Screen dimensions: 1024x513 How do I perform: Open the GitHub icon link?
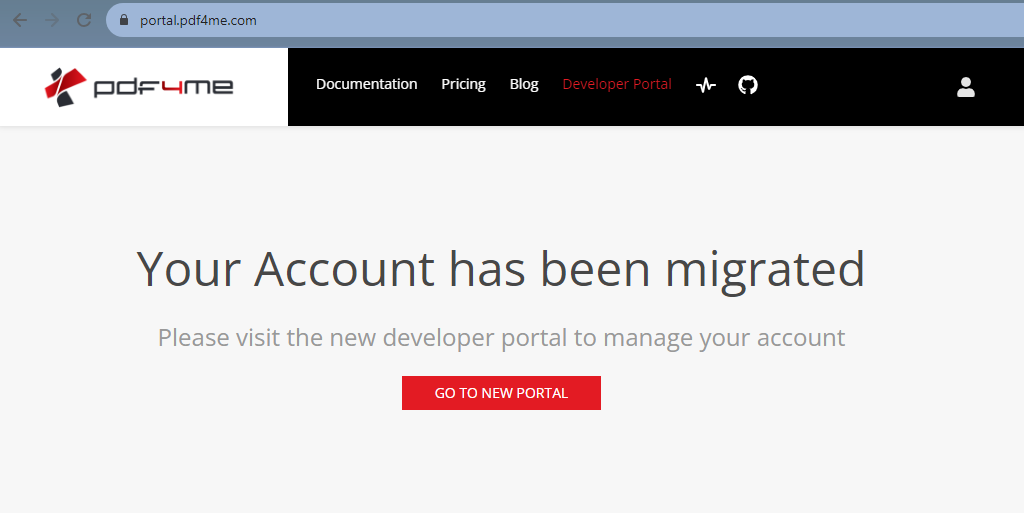tap(748, 85)
